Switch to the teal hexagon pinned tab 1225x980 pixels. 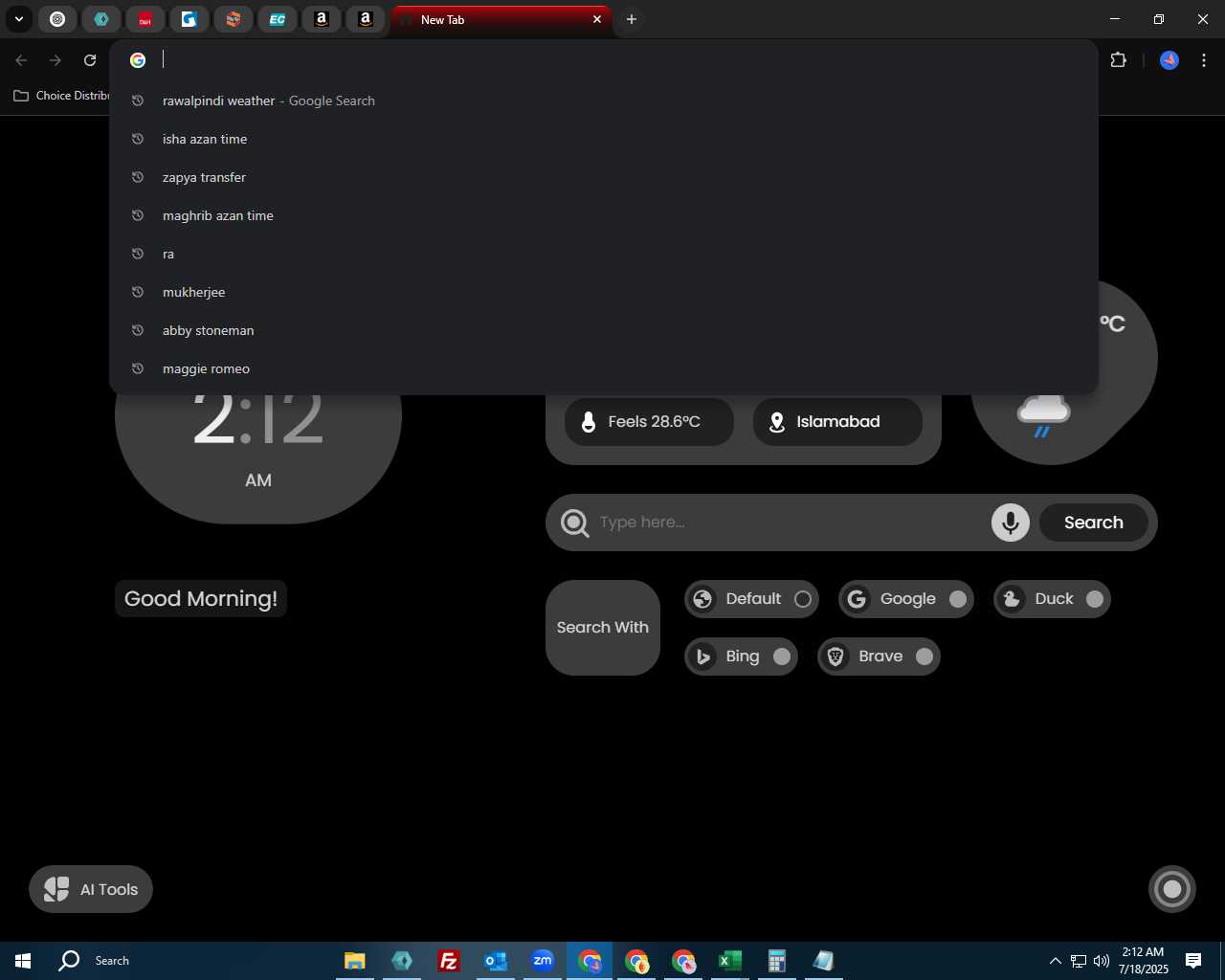point(101,19)
